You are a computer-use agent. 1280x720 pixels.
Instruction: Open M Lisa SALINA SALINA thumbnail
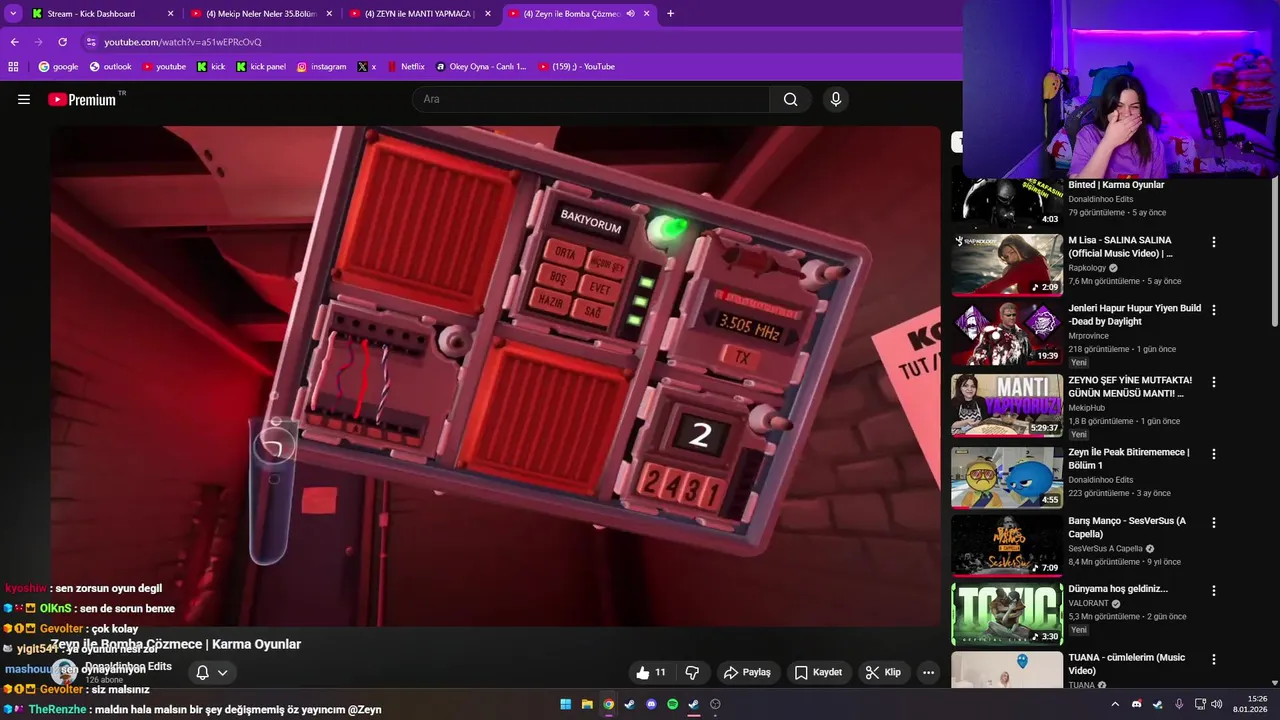pos(1007,265)
